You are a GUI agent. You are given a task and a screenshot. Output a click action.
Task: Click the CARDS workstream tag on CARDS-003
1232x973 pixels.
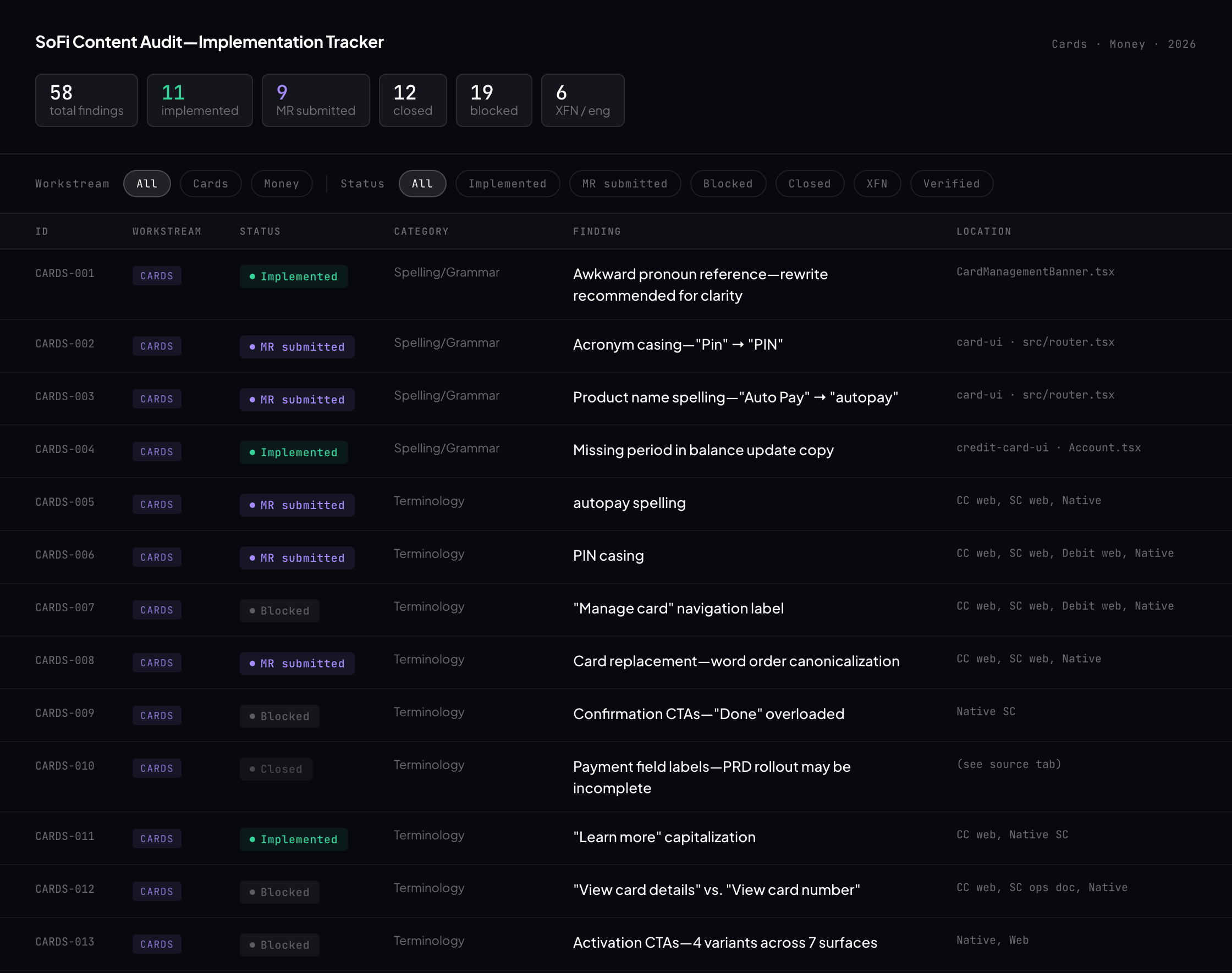[157, 399]
